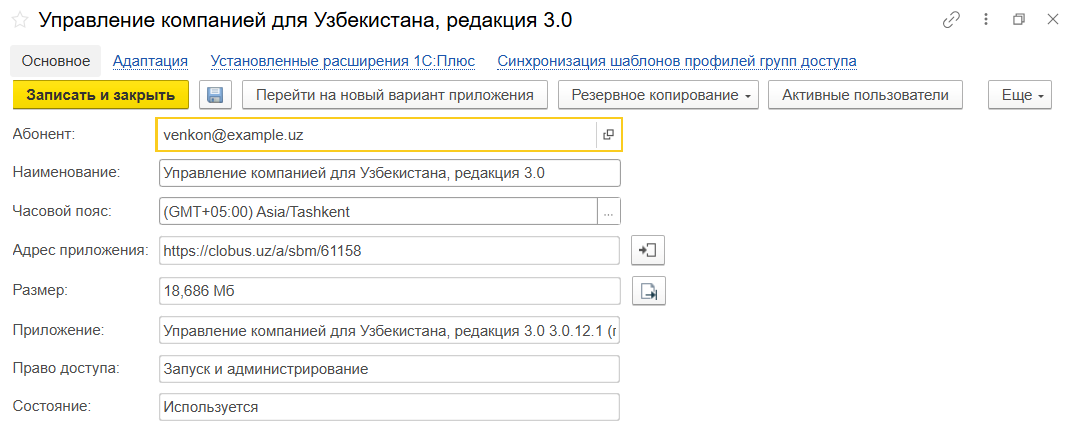Switch to the Адаптация tab
Screen dimensions: 1069x428
[150, 61]
